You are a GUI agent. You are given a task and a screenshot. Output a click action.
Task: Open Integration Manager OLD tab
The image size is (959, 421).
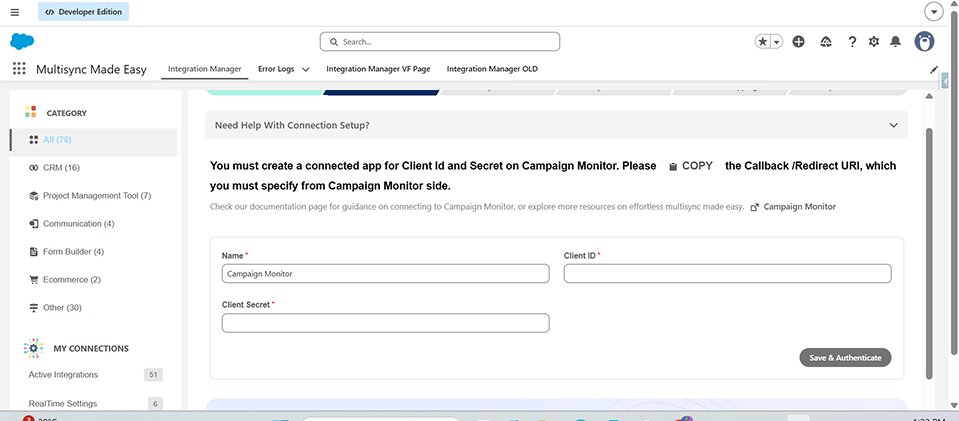coord(492,69)
